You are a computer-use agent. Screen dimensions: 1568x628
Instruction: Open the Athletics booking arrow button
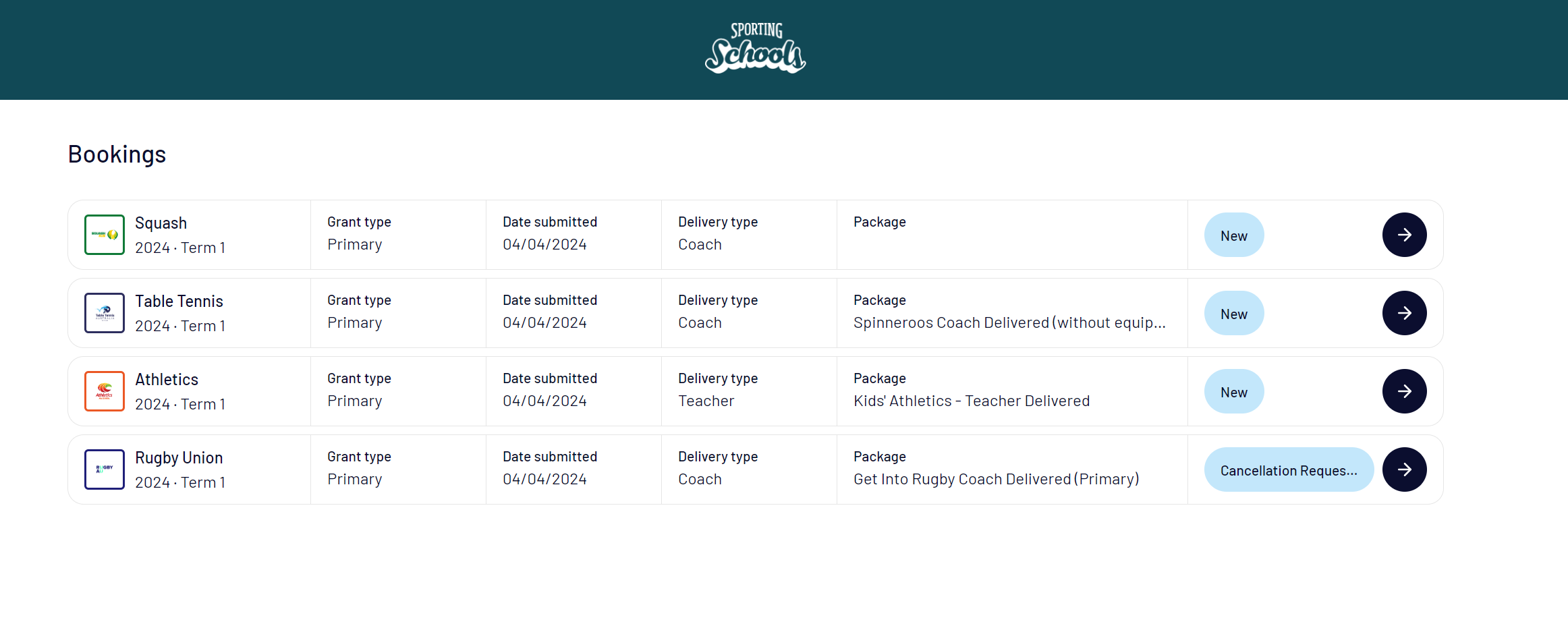(x=1404, y=391)
